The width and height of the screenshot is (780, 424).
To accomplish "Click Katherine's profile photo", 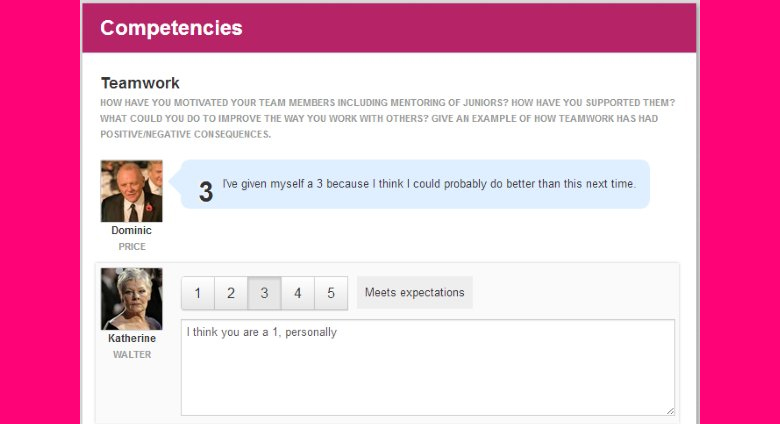I will point(131,299).
